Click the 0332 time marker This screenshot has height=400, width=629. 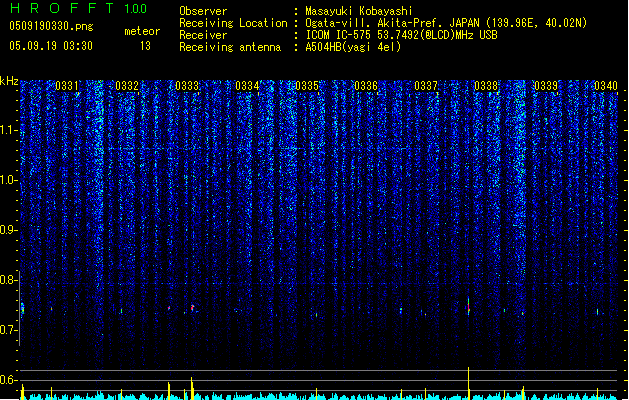(127, 86)
